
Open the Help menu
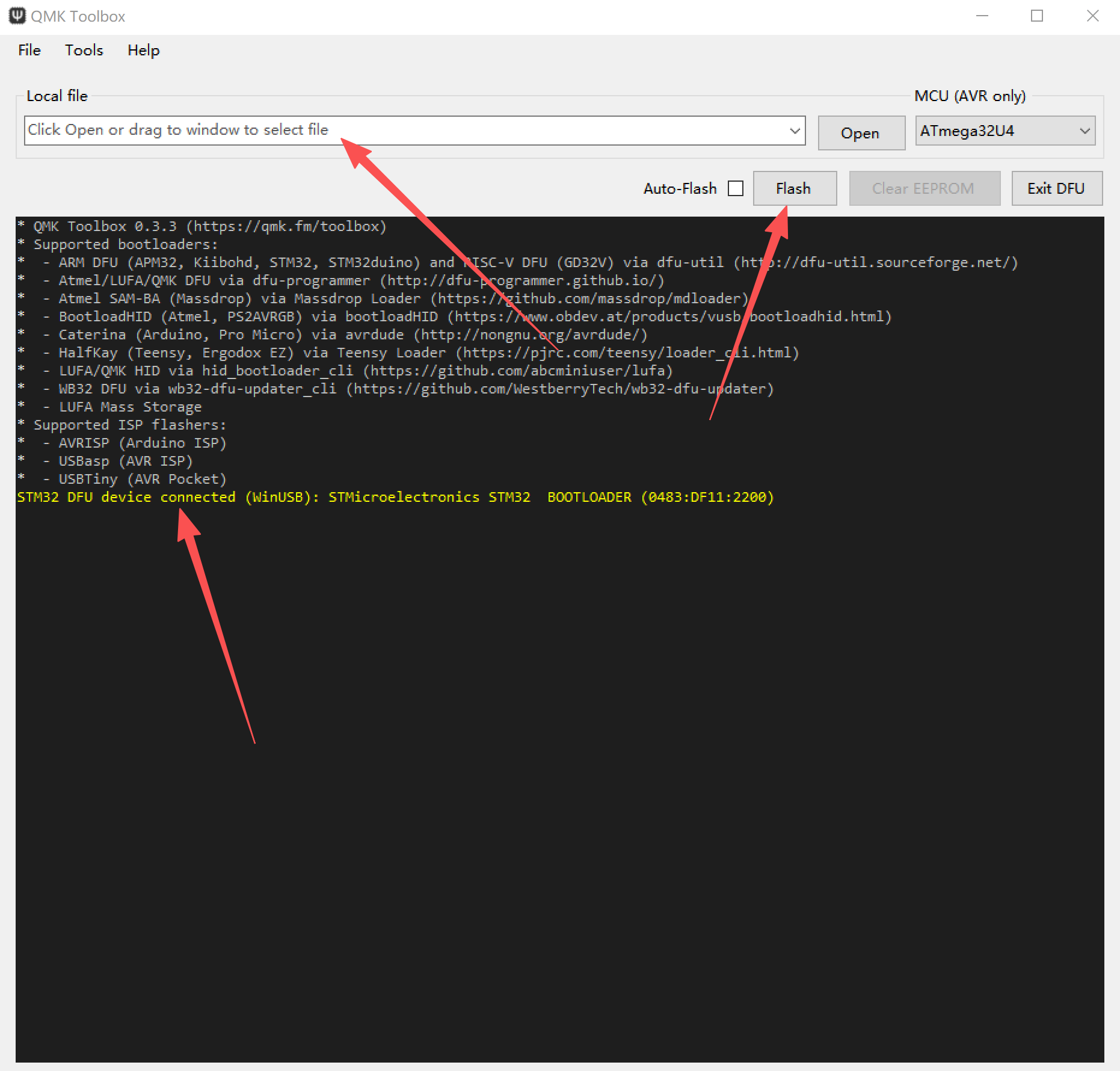click(x=143, y=51)
